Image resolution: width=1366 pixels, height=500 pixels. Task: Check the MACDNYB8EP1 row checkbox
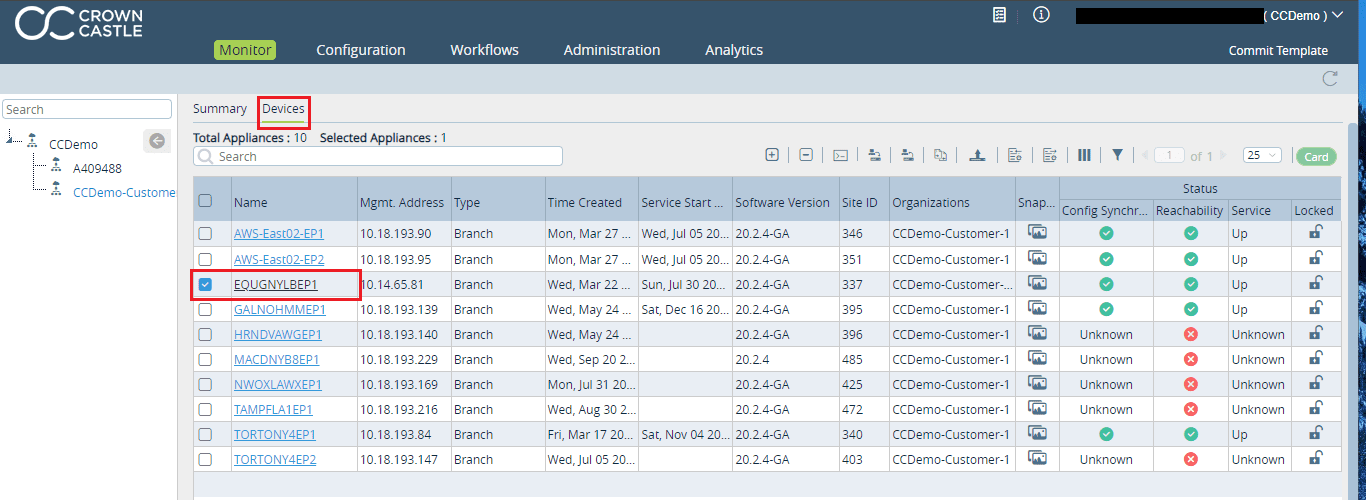coord(205,359)
